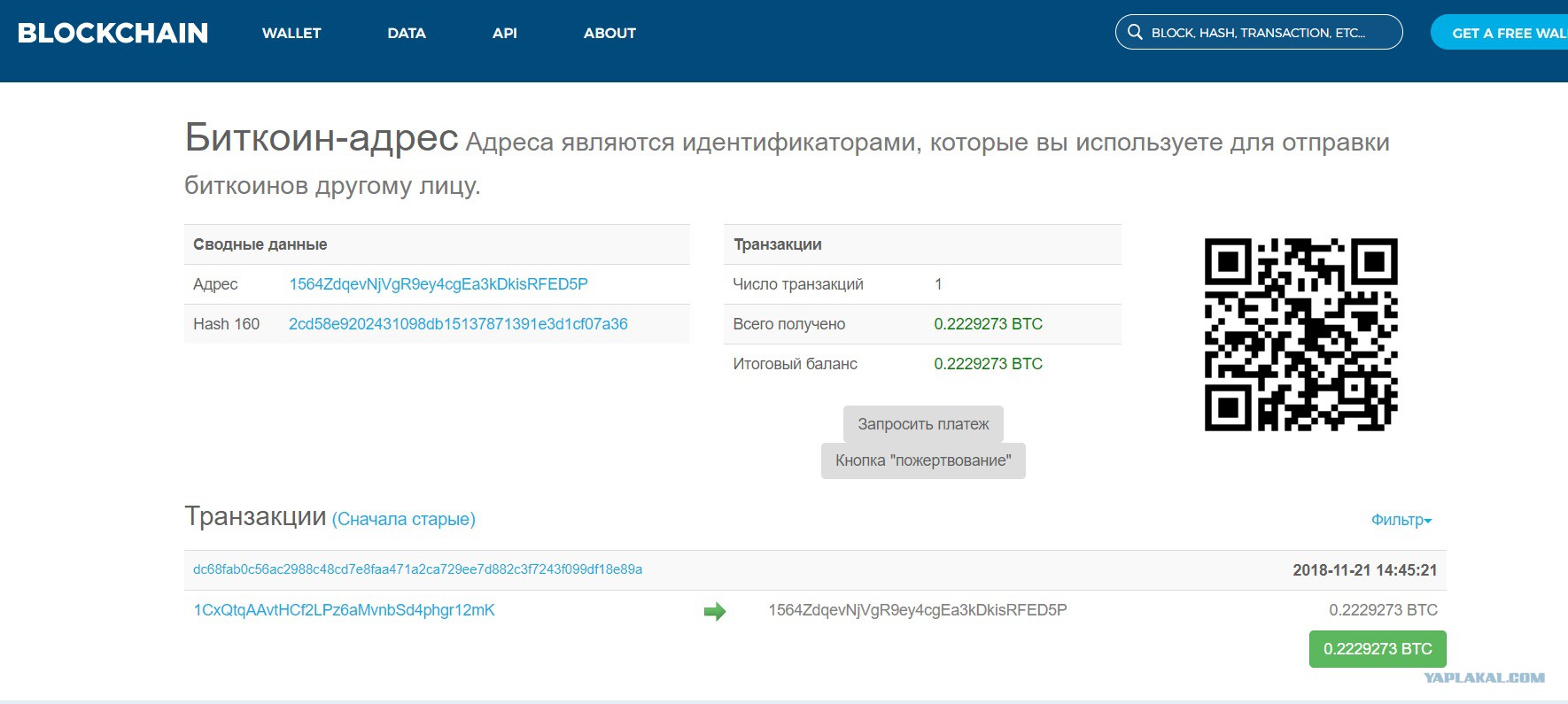Click the Адрес row label

click(x=215, y=284)
